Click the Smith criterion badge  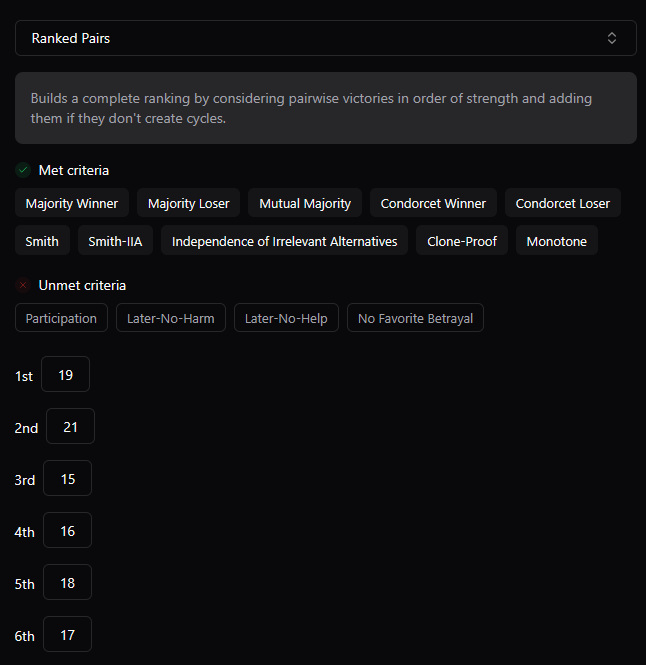[x=42, y=241]
